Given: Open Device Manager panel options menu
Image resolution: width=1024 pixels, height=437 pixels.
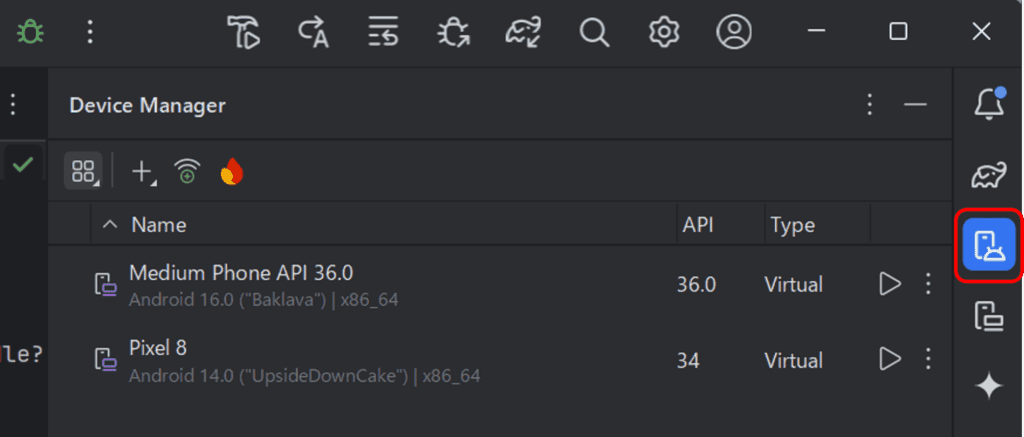Looking at the screenshot, I should point(869,105).
